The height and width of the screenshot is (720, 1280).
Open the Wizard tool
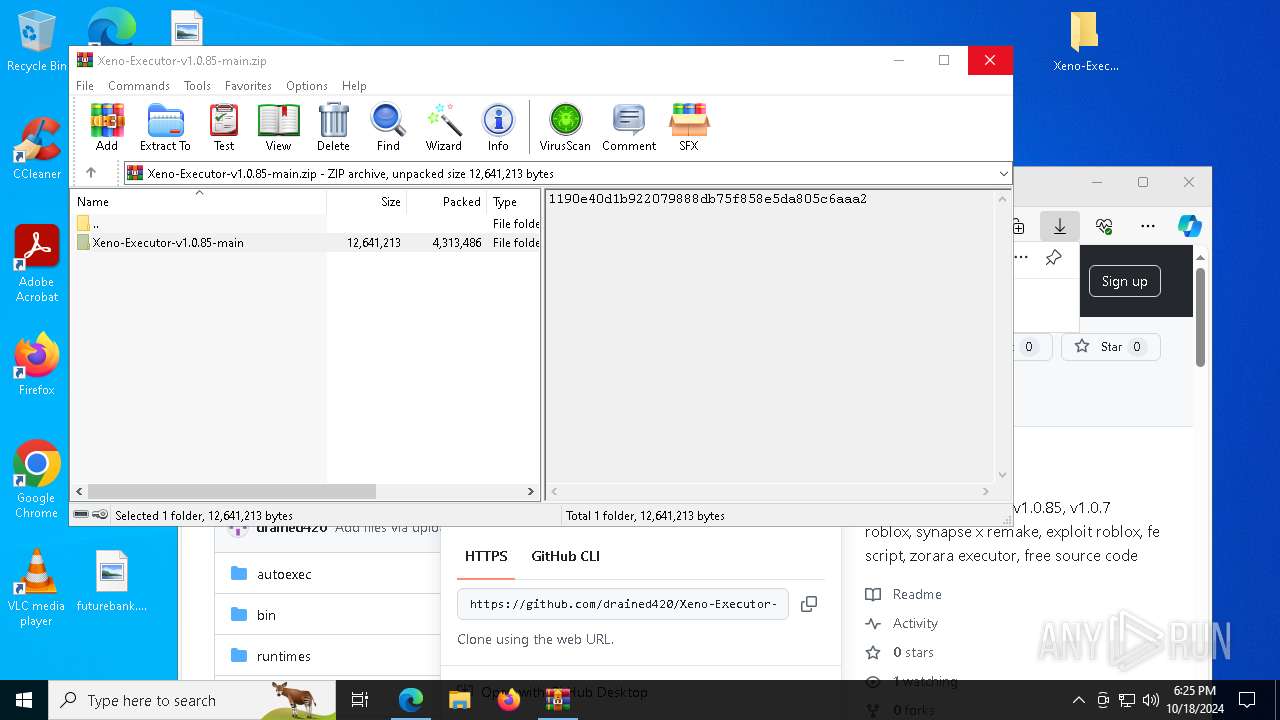click(443, 127)
